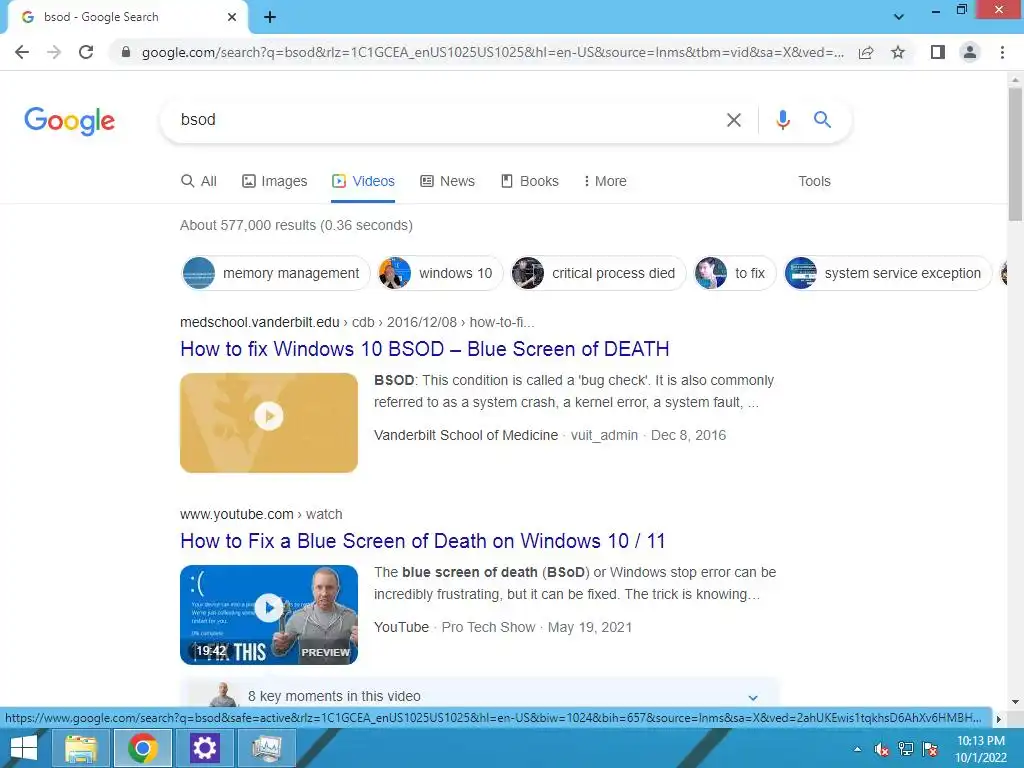Click the browser Forward arrow
Viewport: 1024px width, 768px height.
54,52
